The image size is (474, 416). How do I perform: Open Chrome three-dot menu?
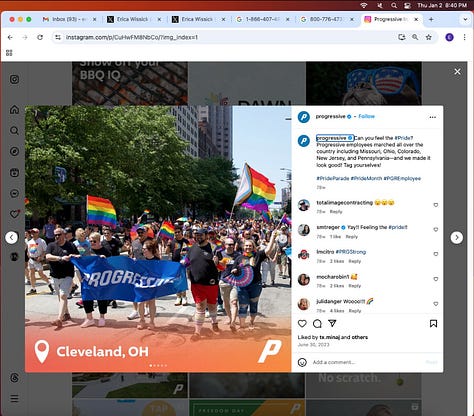click(x=465, y=37)
